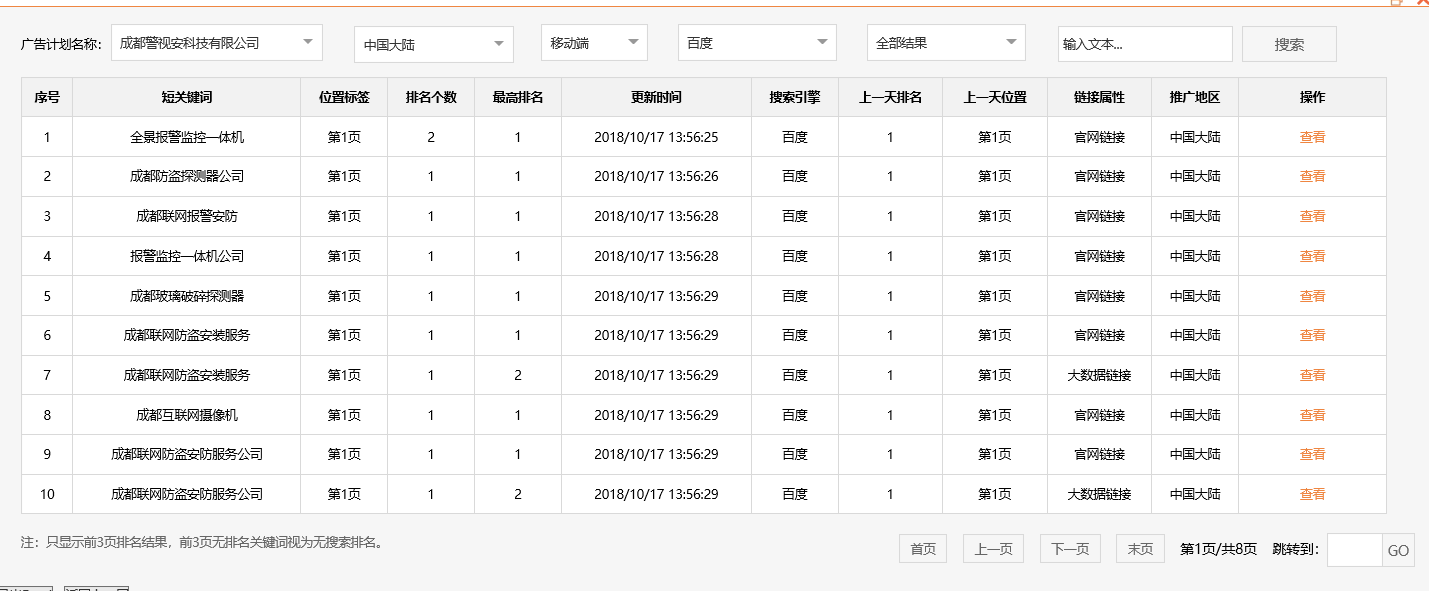Open the 全部结果 results filter dropdown
This screenshot has height=591, width=1429.
tap(945, 43)
